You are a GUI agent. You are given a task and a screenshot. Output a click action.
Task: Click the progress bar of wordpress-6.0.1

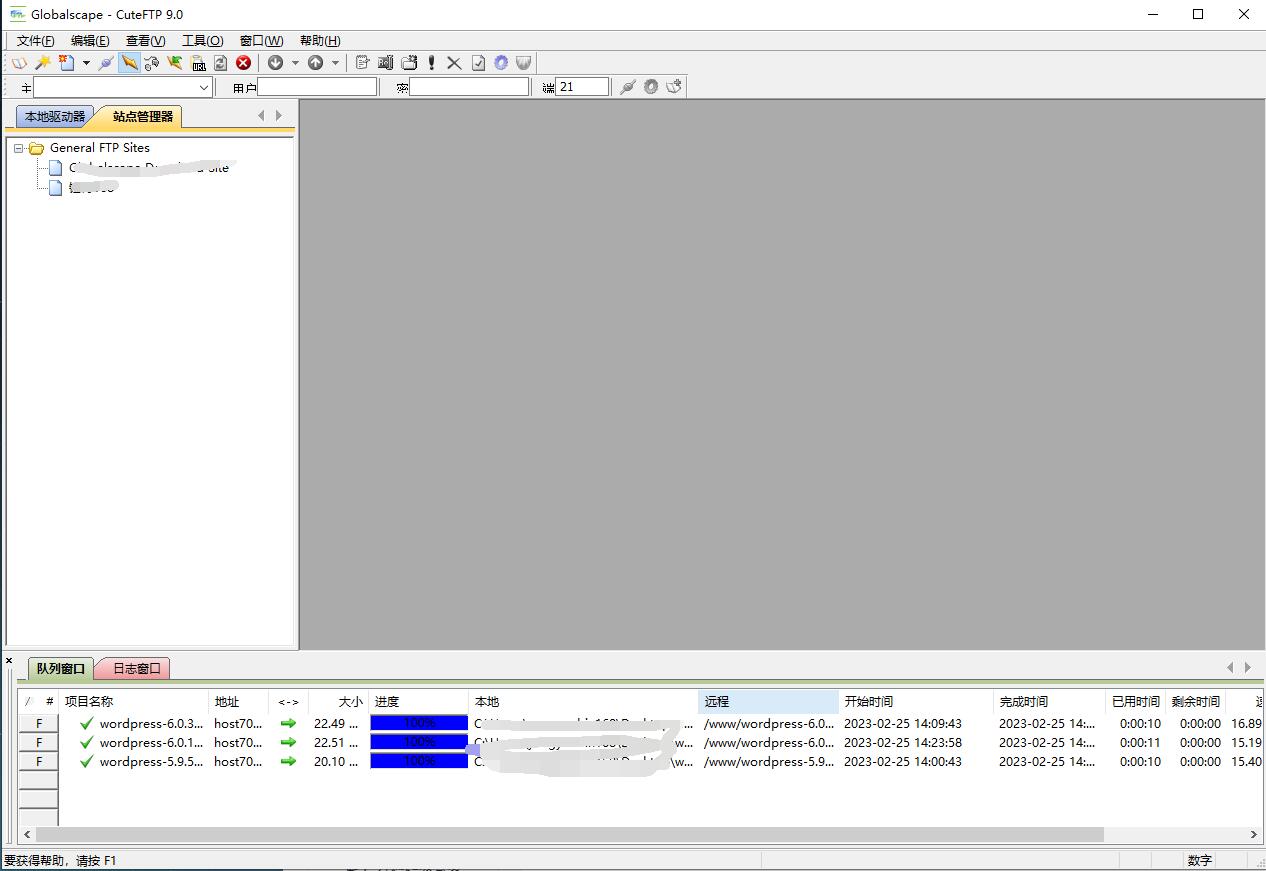pos(419,742)
